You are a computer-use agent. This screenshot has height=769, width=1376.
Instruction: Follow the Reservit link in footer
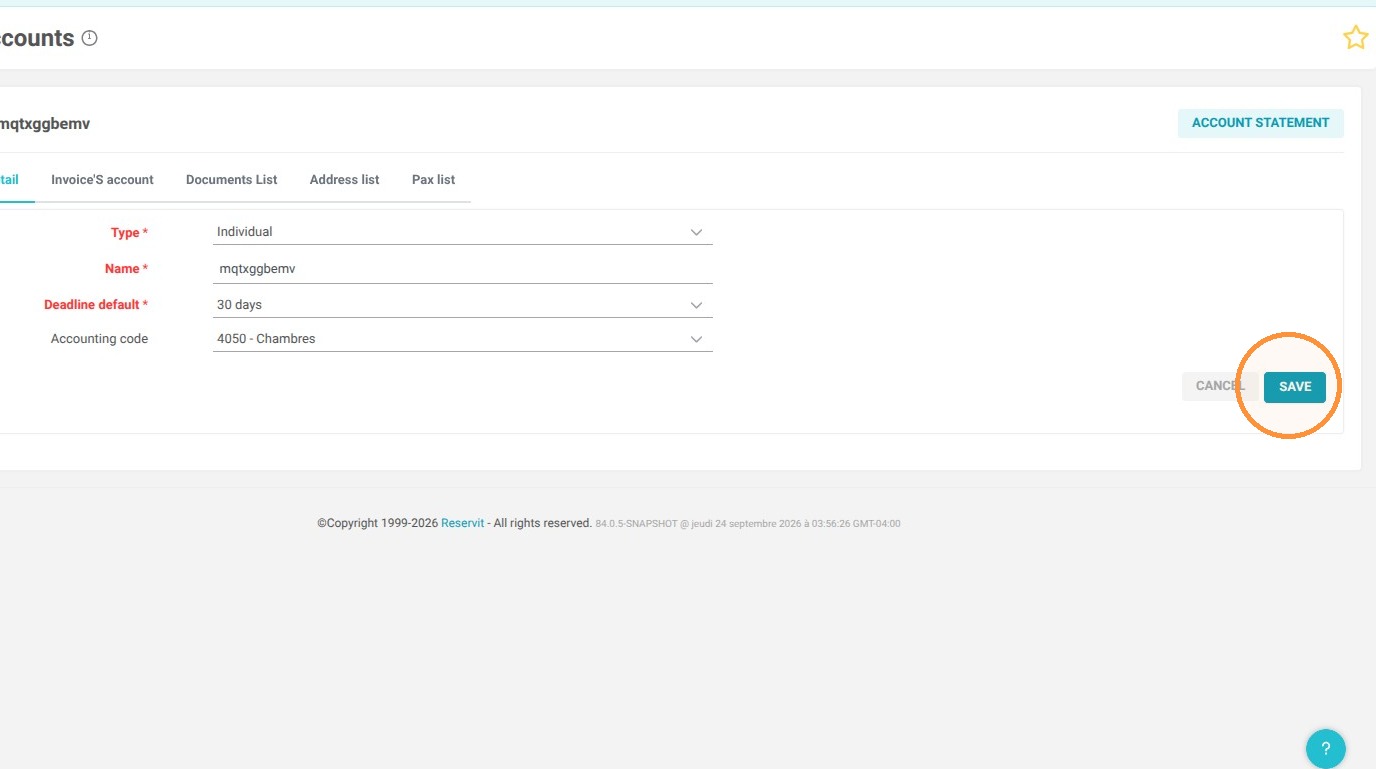click(x=463, y=523)
